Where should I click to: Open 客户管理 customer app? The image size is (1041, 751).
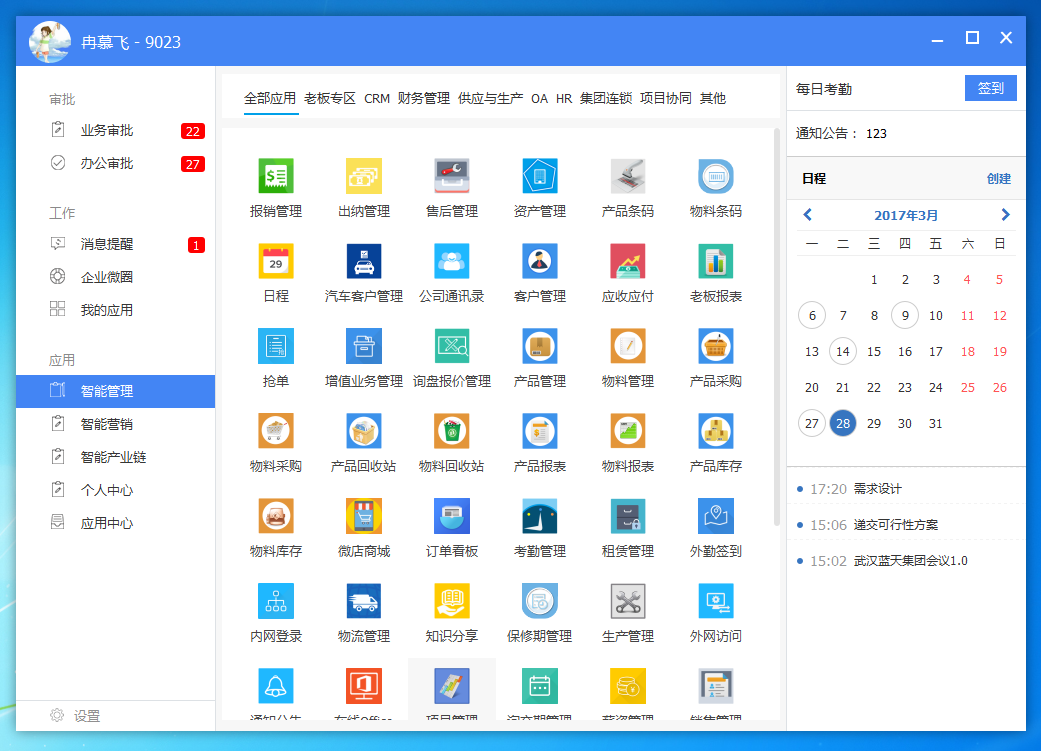[540, 262]
